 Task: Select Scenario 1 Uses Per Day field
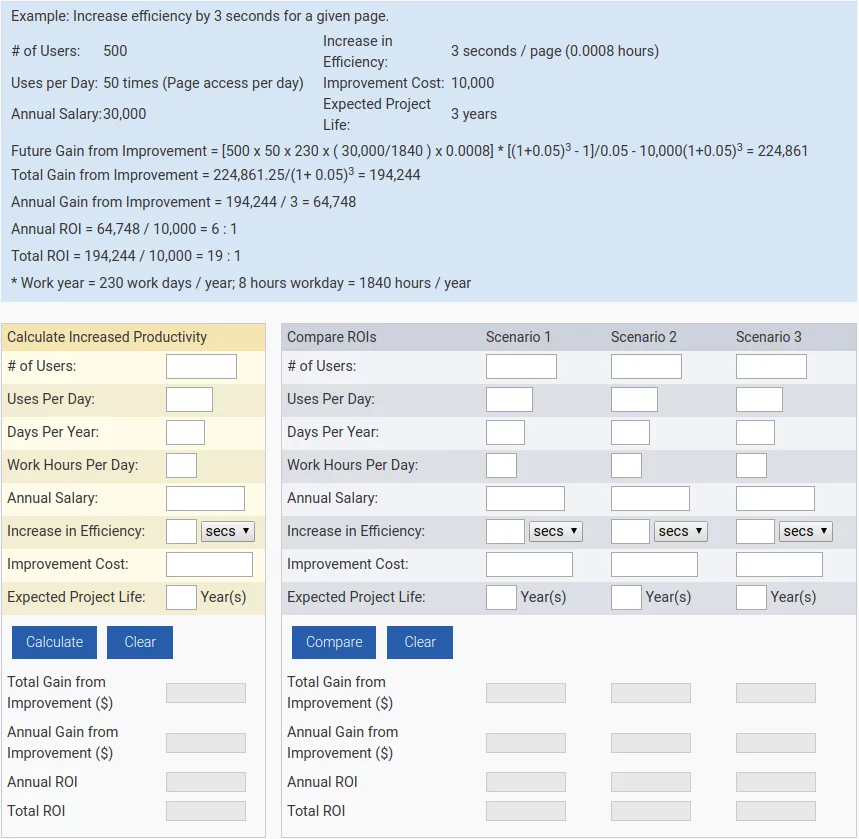(509, 399)
